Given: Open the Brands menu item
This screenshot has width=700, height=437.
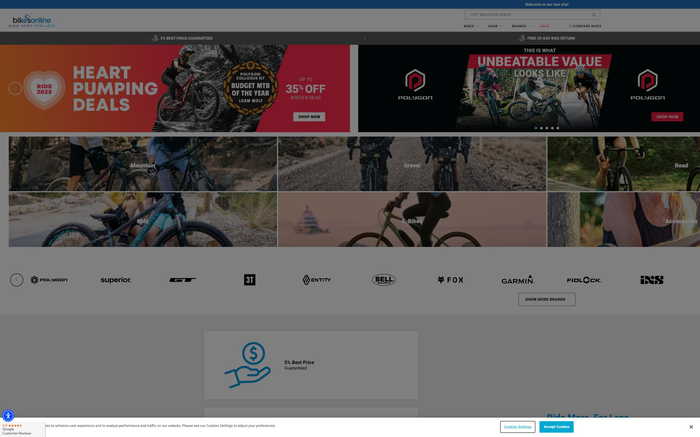Looking at the screenshot, I should tap(519, 26).
